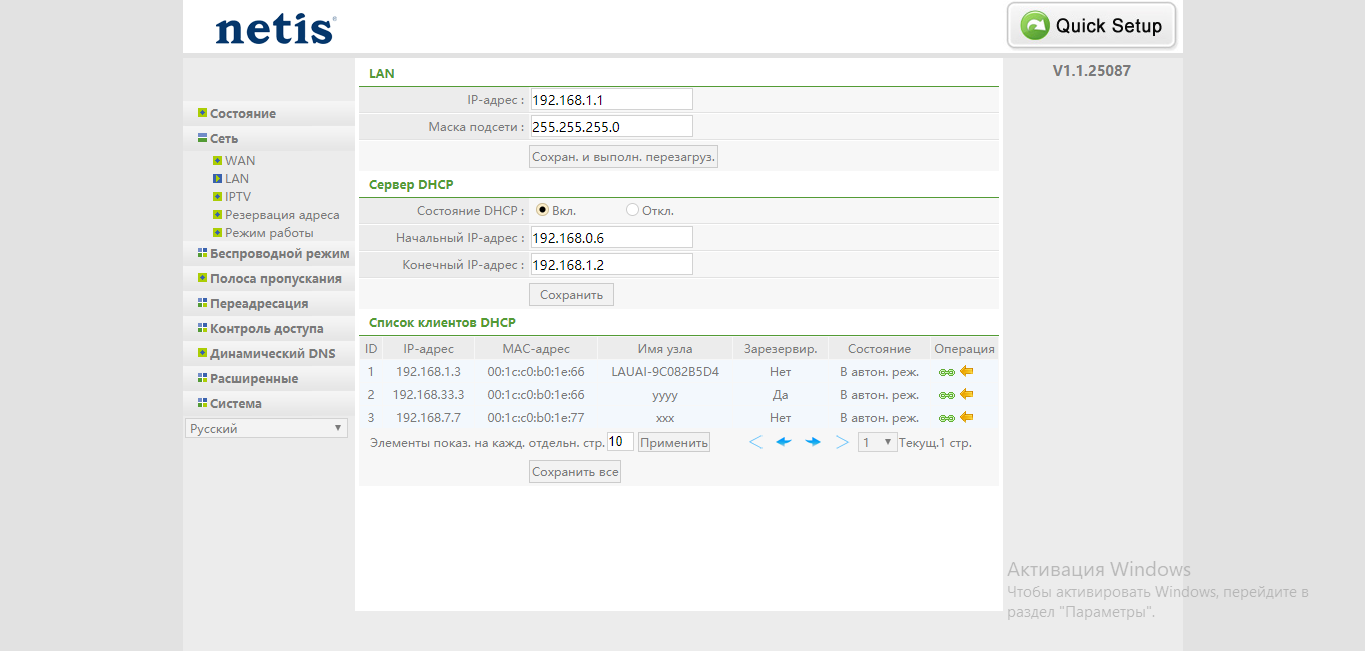The height and width of the screenshot is (651, 1365).
Task: Click the green link icon for LAUAI-9C082B5D4
Action: 946,372
